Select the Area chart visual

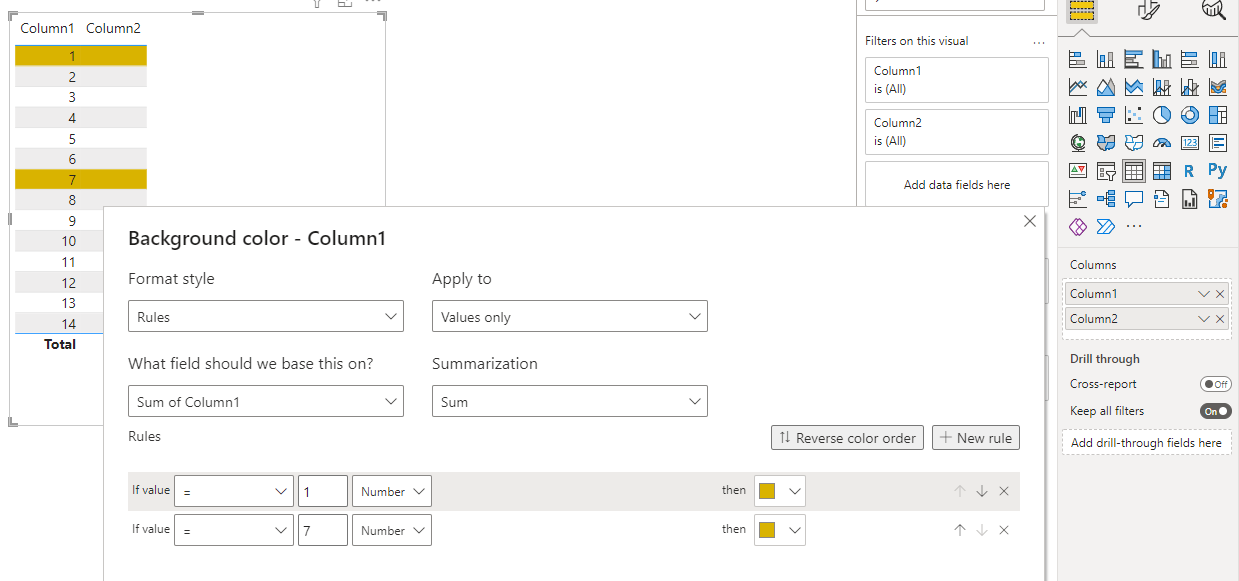coord(1105,87)
